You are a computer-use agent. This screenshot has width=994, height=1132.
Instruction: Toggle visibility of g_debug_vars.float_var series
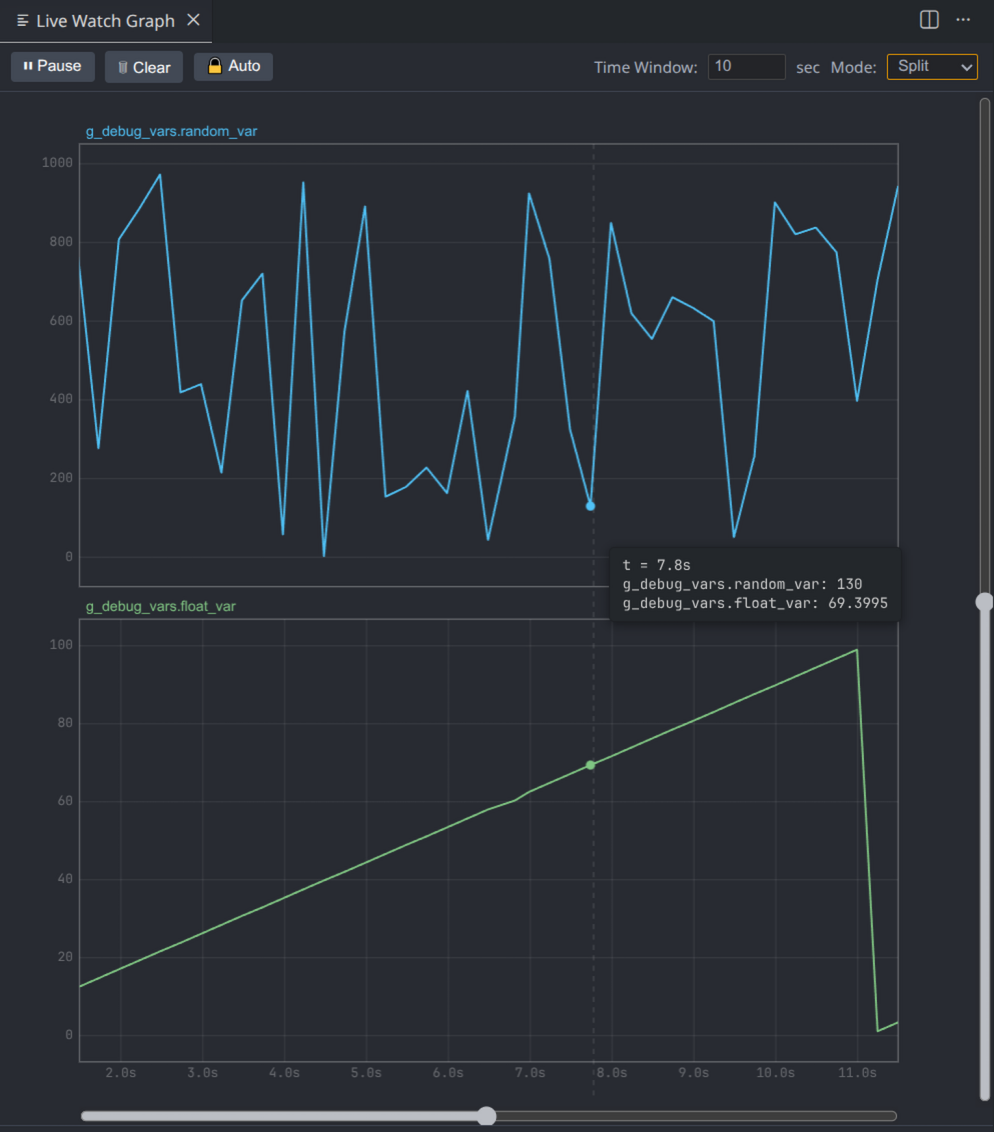click(160, 606)
